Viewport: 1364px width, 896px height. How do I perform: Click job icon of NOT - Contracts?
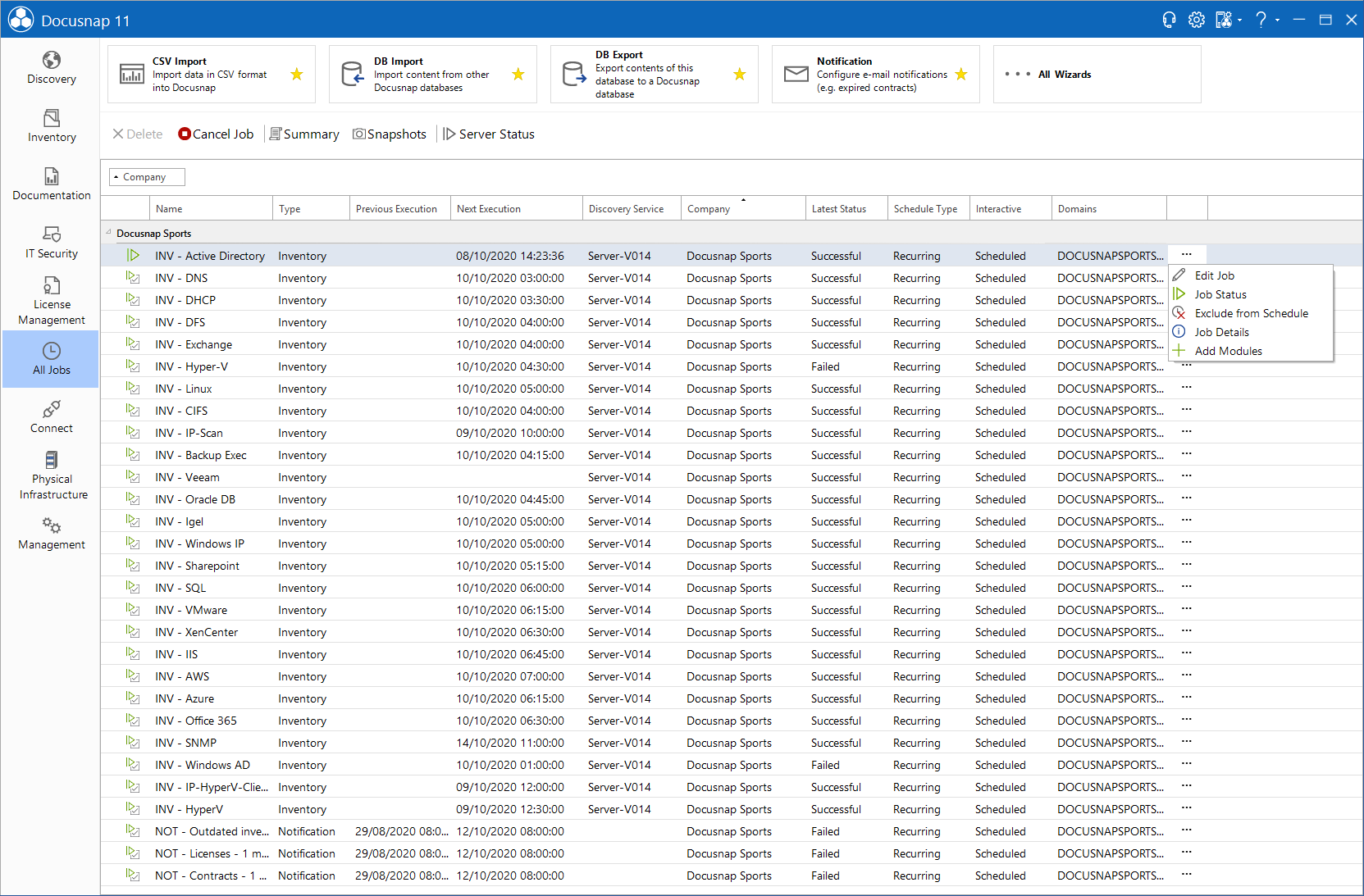pos(133,876)
